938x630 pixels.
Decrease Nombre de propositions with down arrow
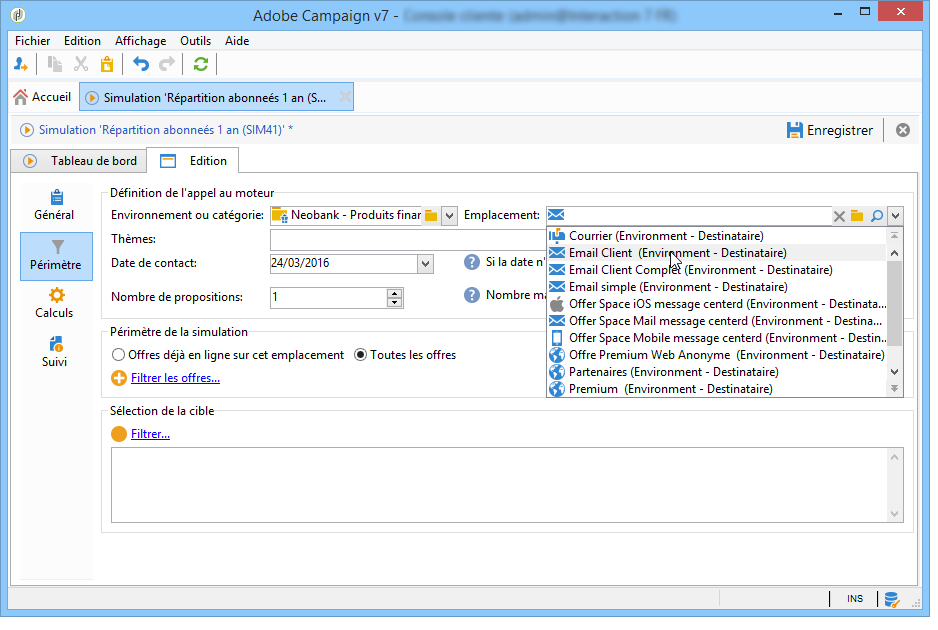(394, 302)
